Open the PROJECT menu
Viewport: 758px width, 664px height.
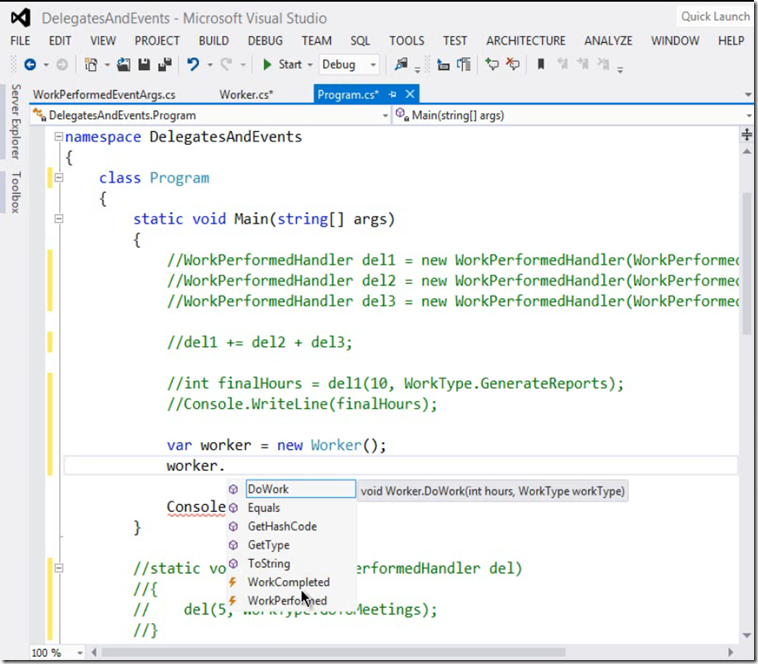click(x=157, y=41)
